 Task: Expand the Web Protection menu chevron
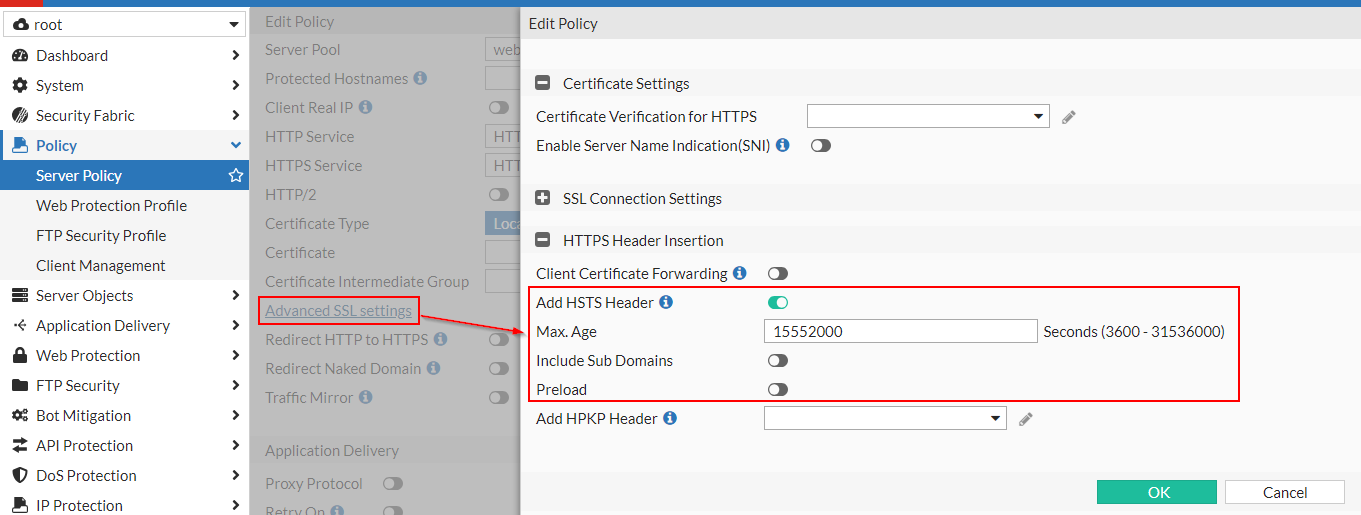[x=236, y=356]
